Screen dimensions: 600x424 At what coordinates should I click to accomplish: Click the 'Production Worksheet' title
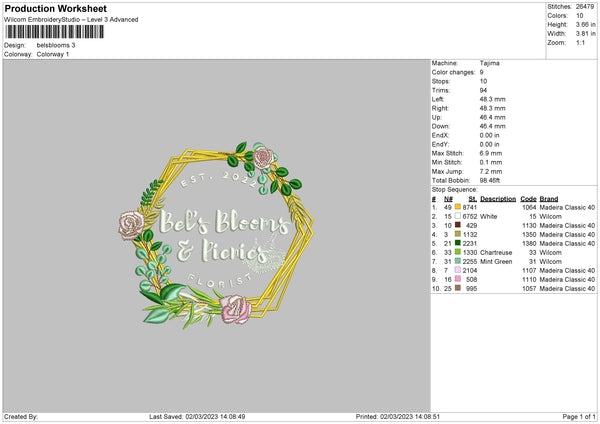[x=55, y=8]
